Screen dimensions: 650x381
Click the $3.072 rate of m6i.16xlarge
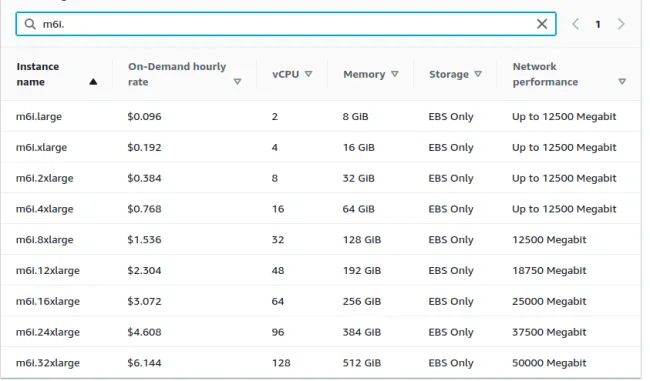point(144,301)
